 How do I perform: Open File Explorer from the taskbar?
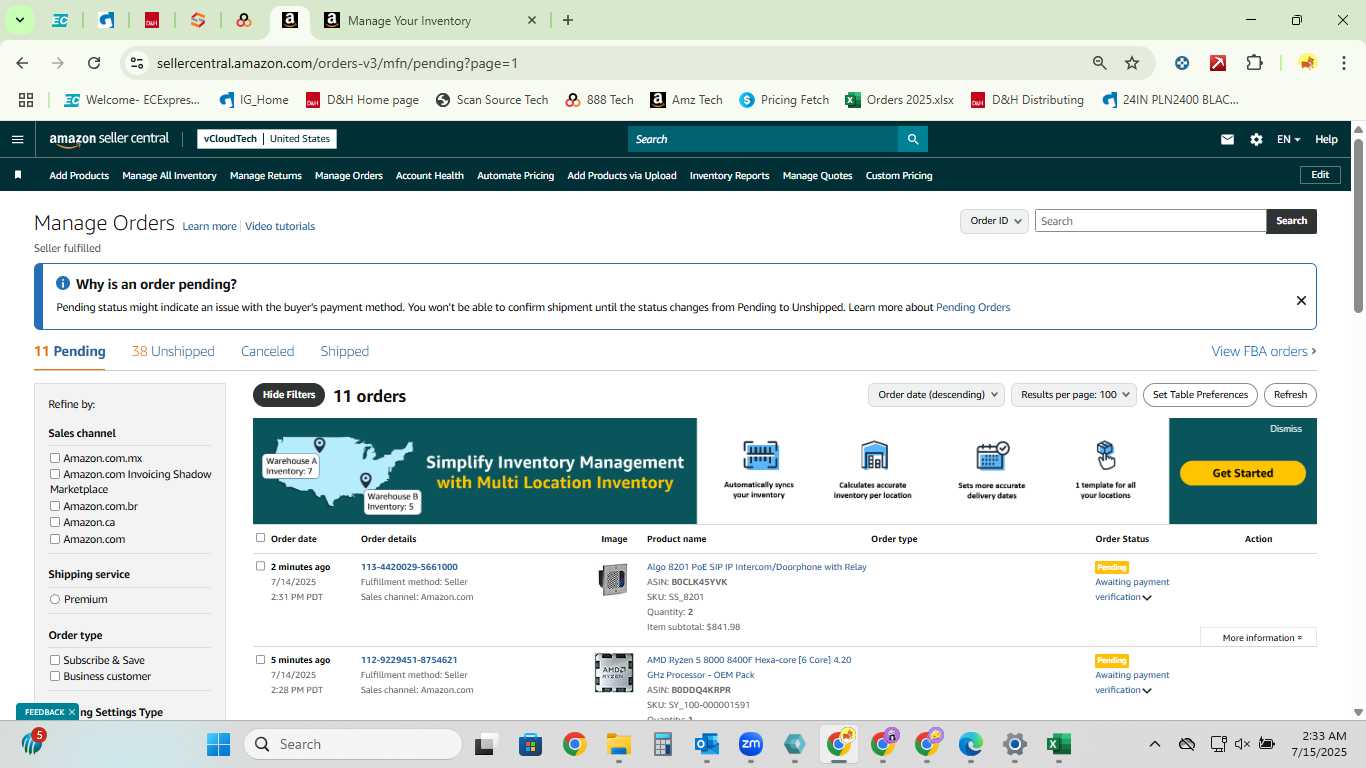point(618,744)
